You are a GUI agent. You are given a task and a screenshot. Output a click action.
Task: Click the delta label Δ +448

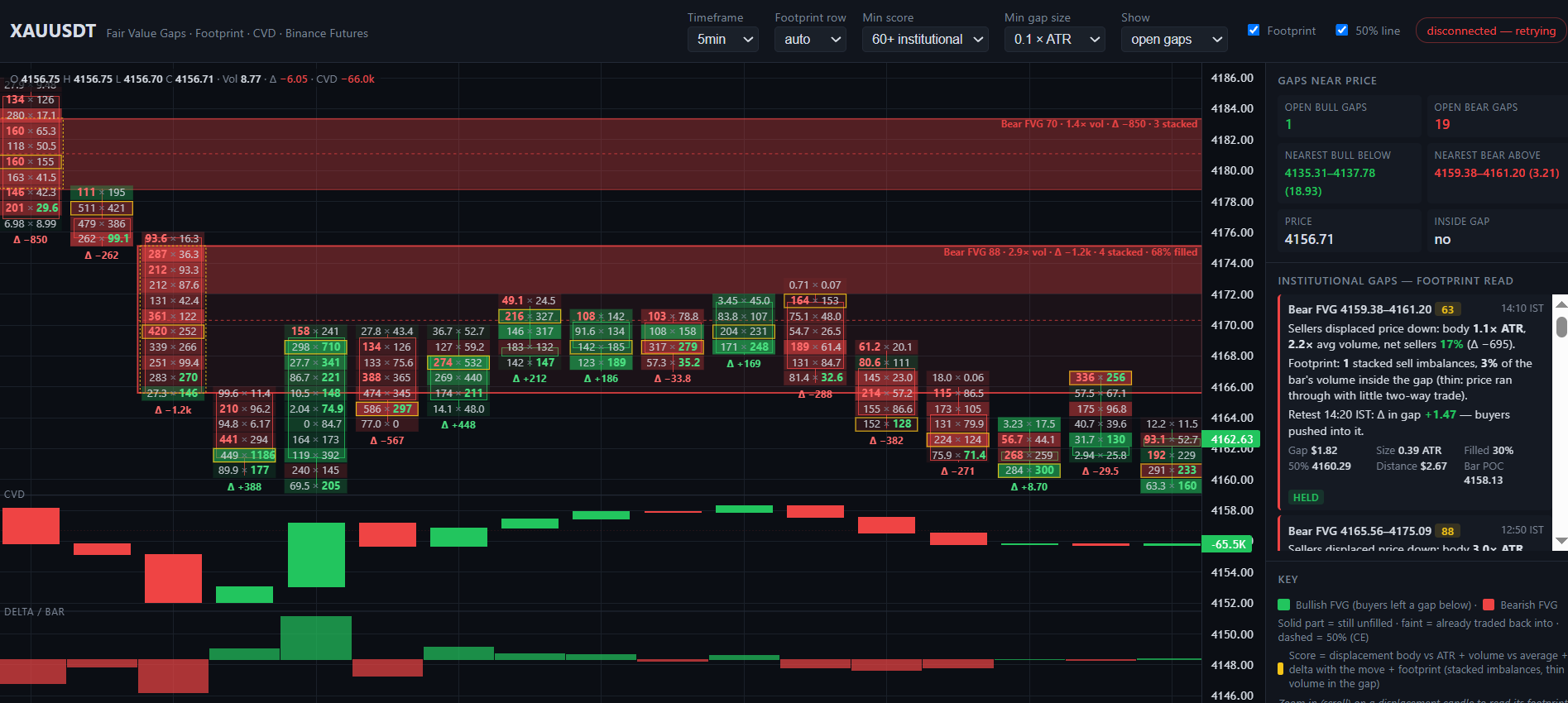[458, 424]
